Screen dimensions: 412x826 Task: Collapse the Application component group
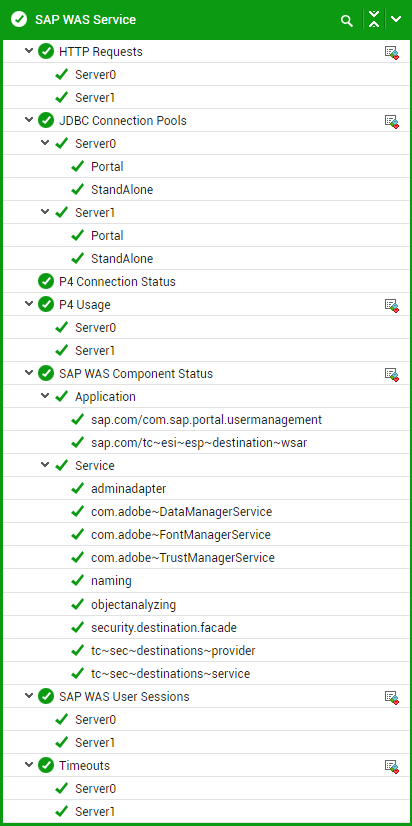pos(45,396)
